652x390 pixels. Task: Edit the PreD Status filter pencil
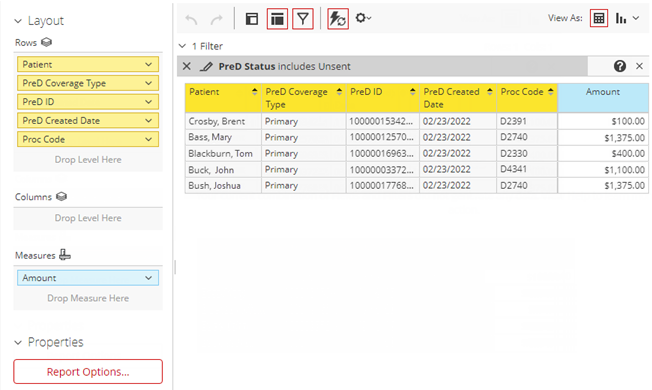point(206,67)
